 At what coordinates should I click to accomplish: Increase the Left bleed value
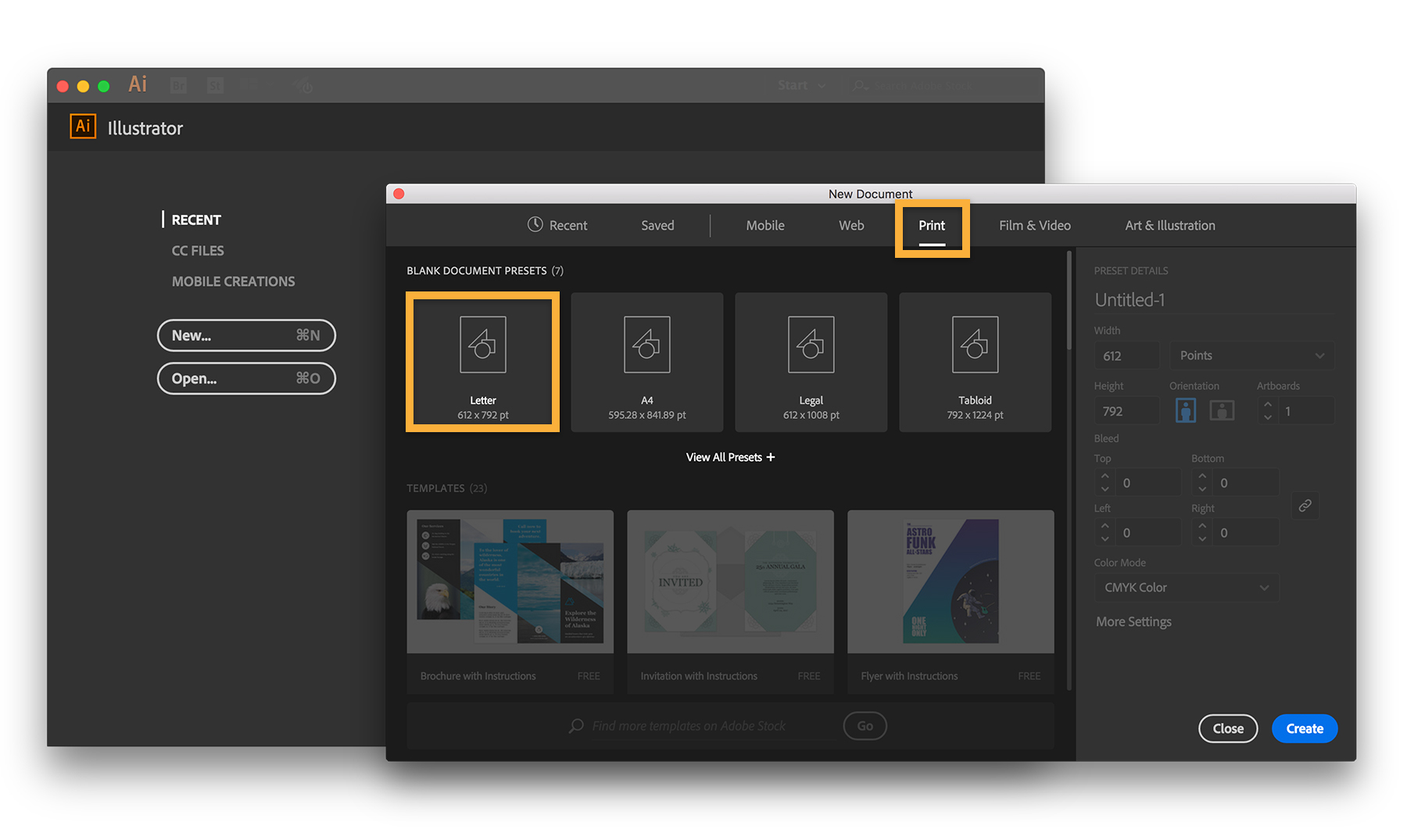[x=1104, y=526]
